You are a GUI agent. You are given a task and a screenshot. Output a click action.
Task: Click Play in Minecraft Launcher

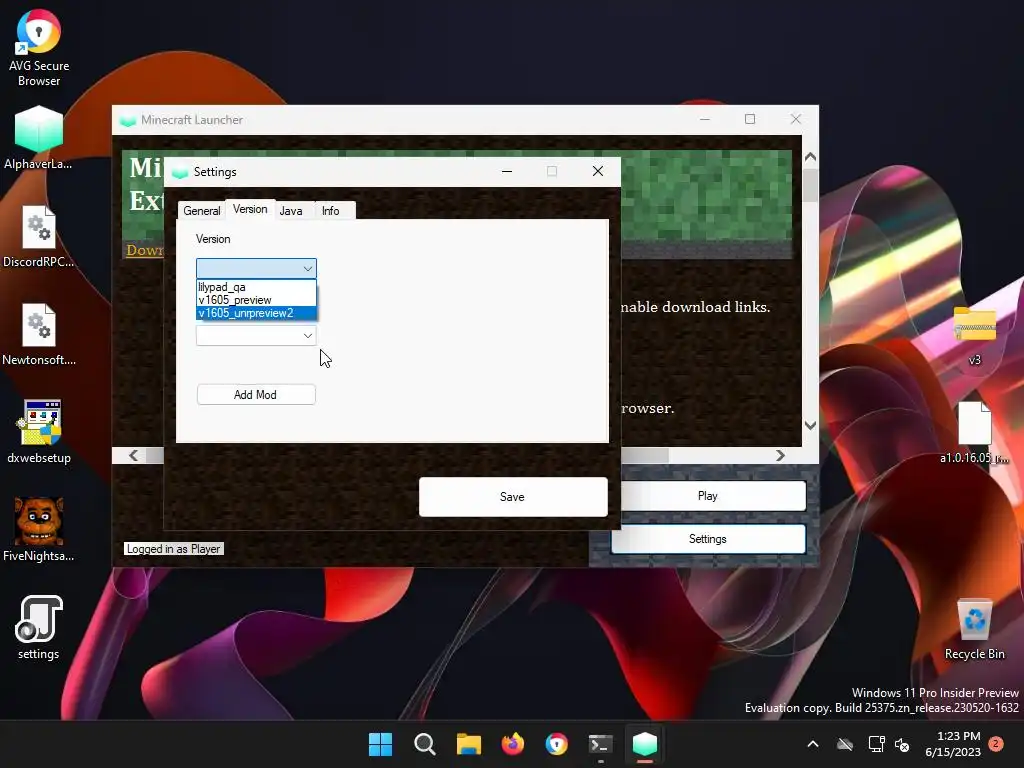coord(707,496)
